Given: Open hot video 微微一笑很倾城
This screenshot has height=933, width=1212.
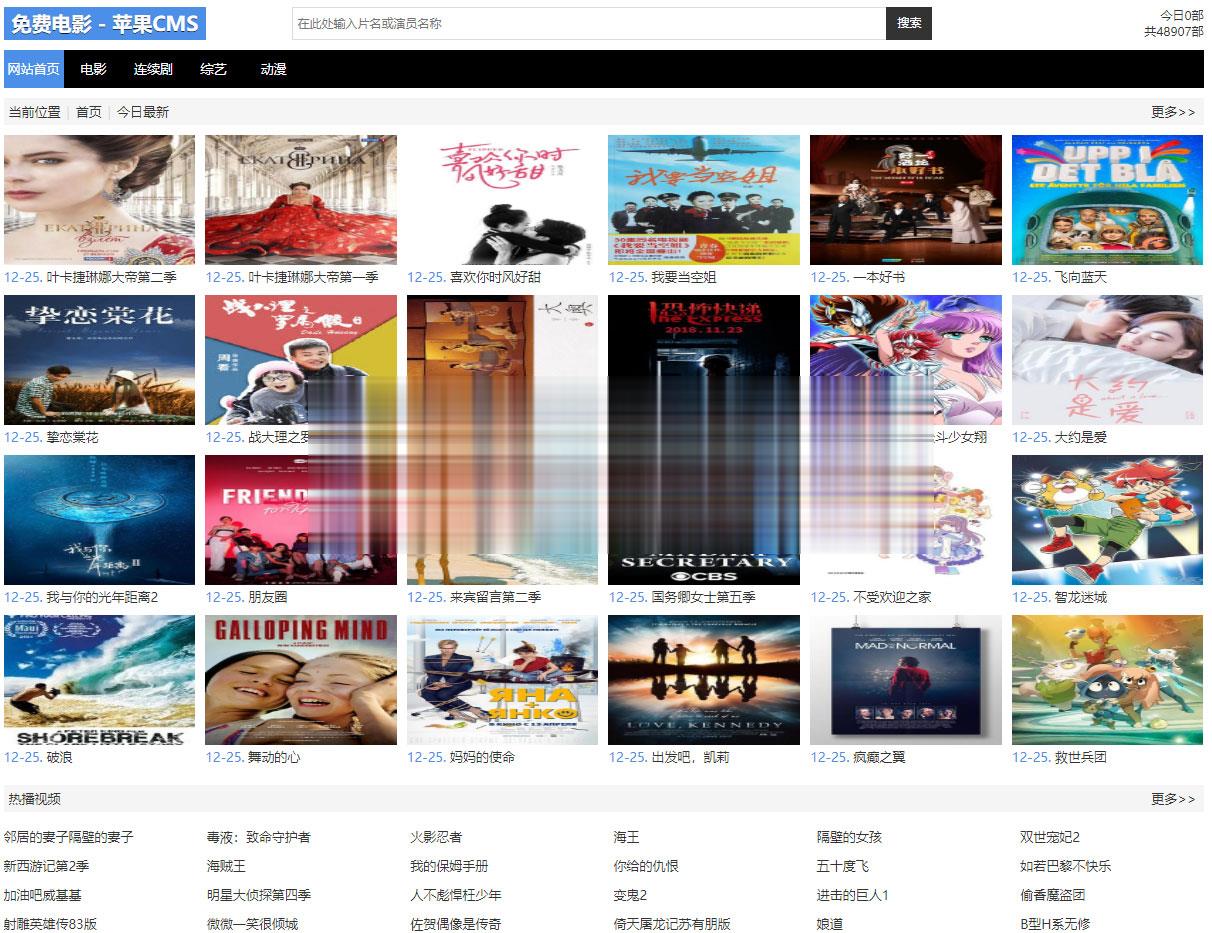Looking at the screenshot, I should pyautogui.click(x=252, y=924).
